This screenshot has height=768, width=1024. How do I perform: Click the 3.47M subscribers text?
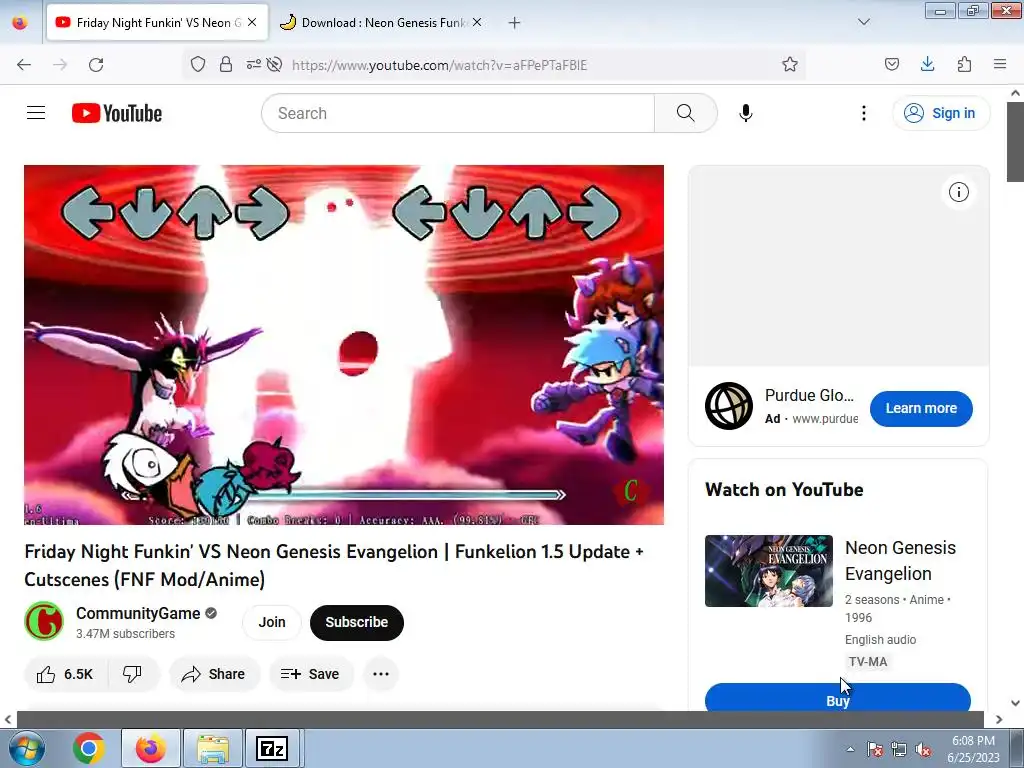(x=125, y=633)
